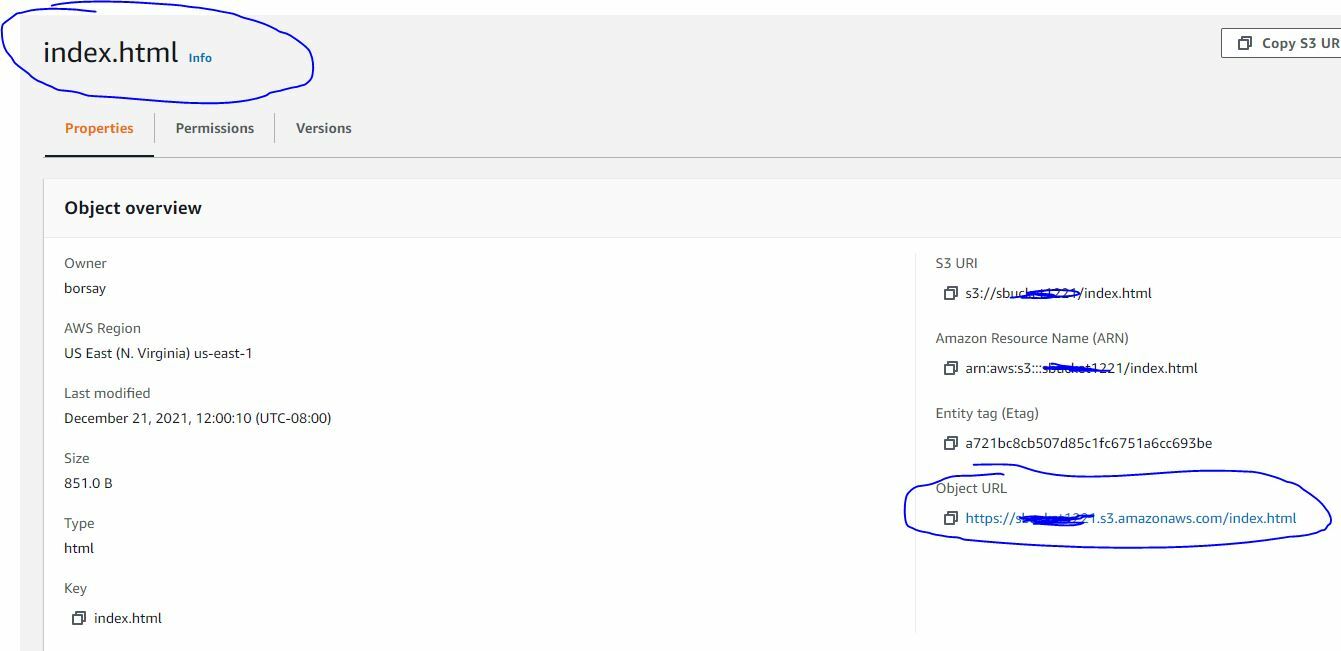
Task: Click the copy icon beside the S3 URI
Action: pyautogui.click(x=950, y=293)
